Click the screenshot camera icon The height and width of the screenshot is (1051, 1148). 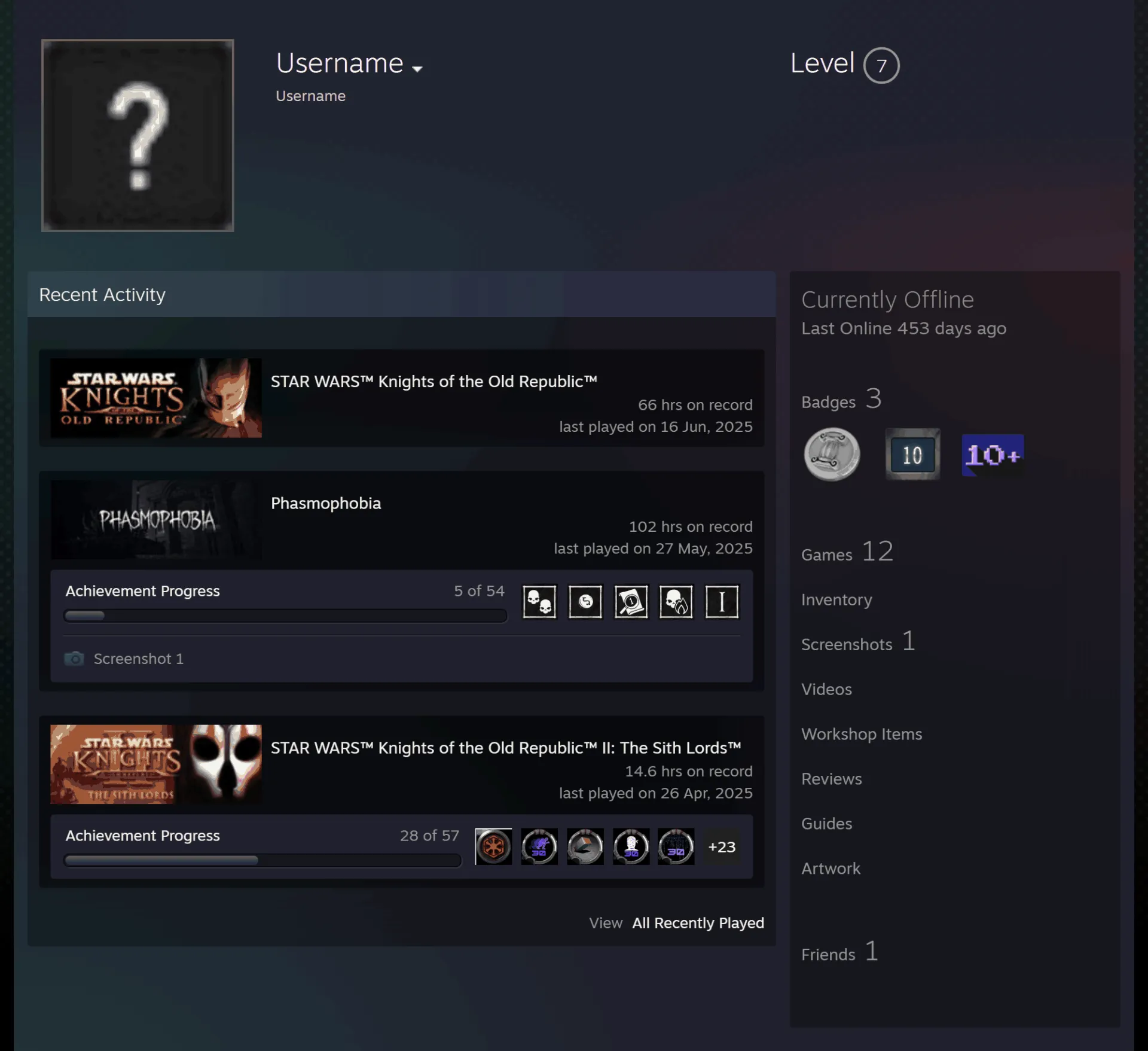point(74,659)
